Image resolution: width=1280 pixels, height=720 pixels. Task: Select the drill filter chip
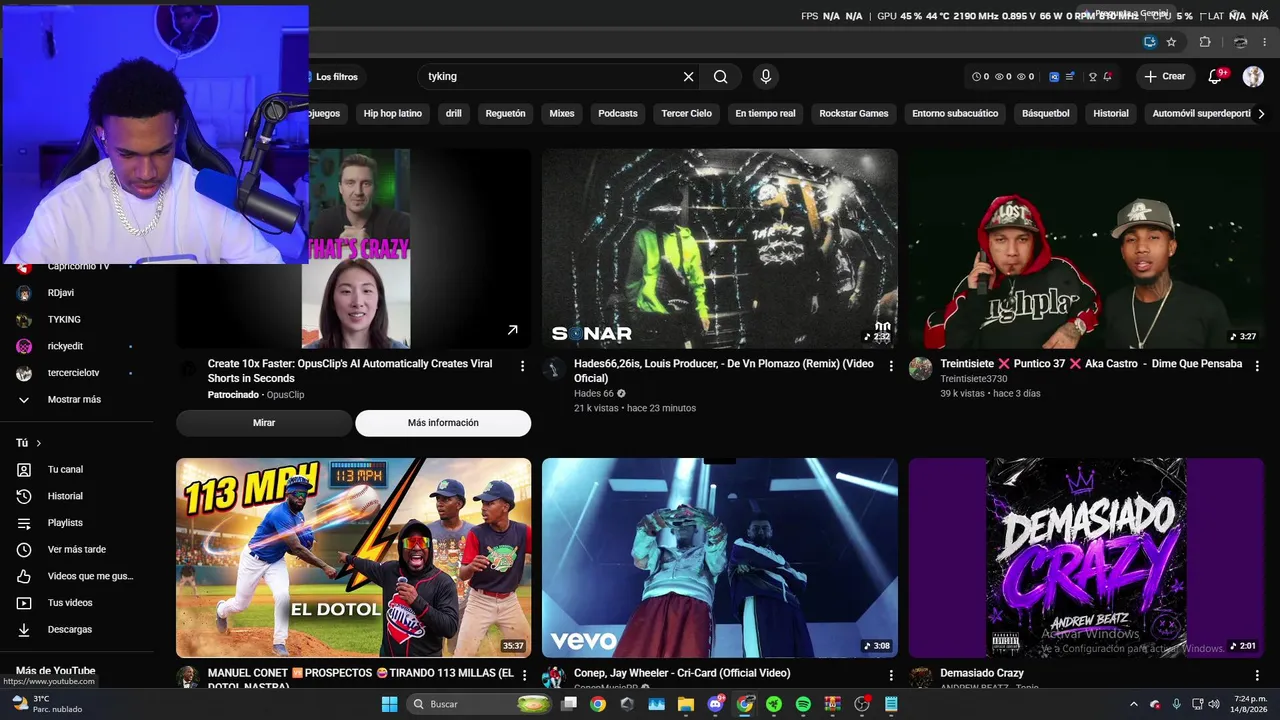click(x=453, y=114)
